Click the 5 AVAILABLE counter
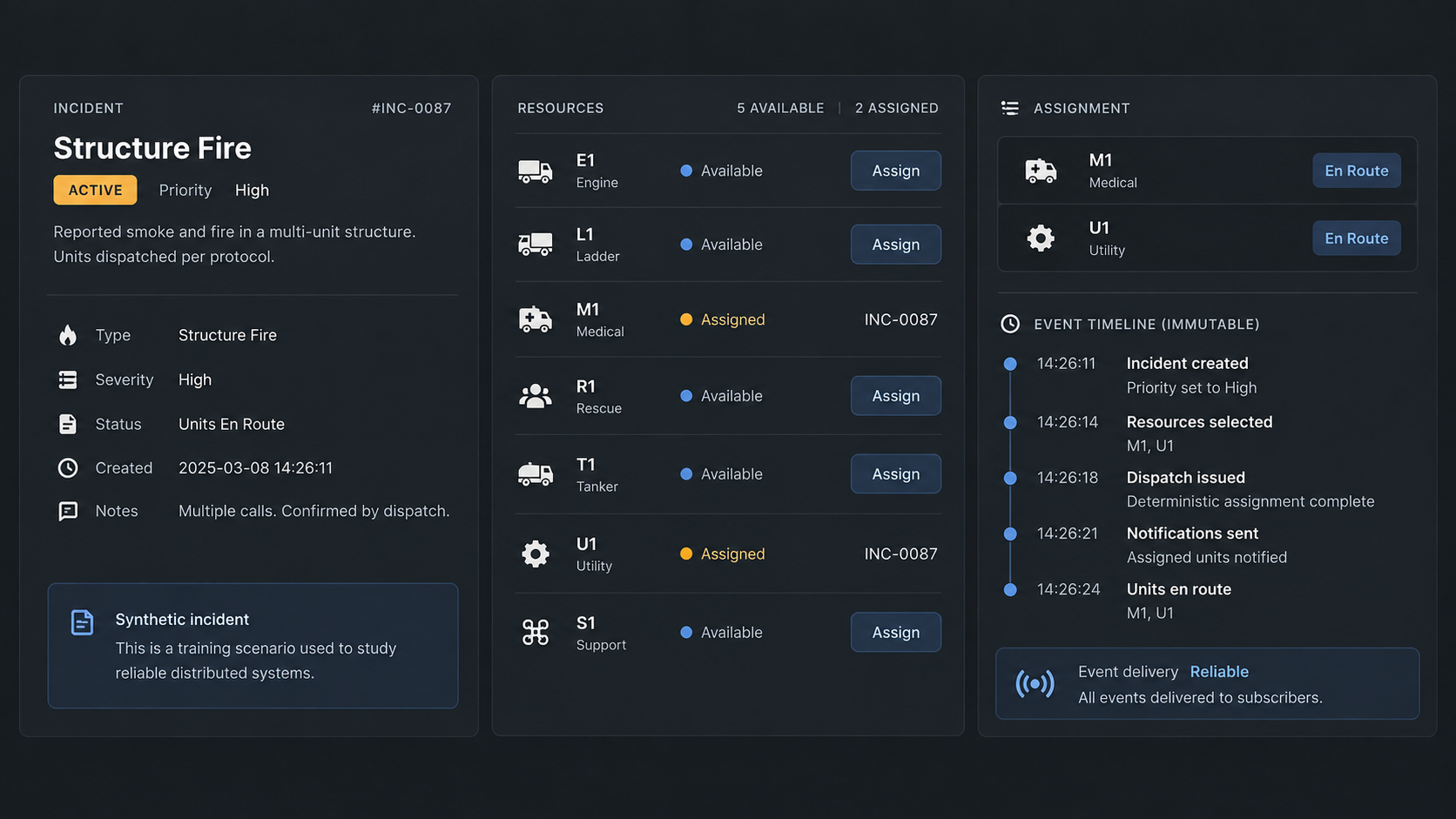 (780, 108)
